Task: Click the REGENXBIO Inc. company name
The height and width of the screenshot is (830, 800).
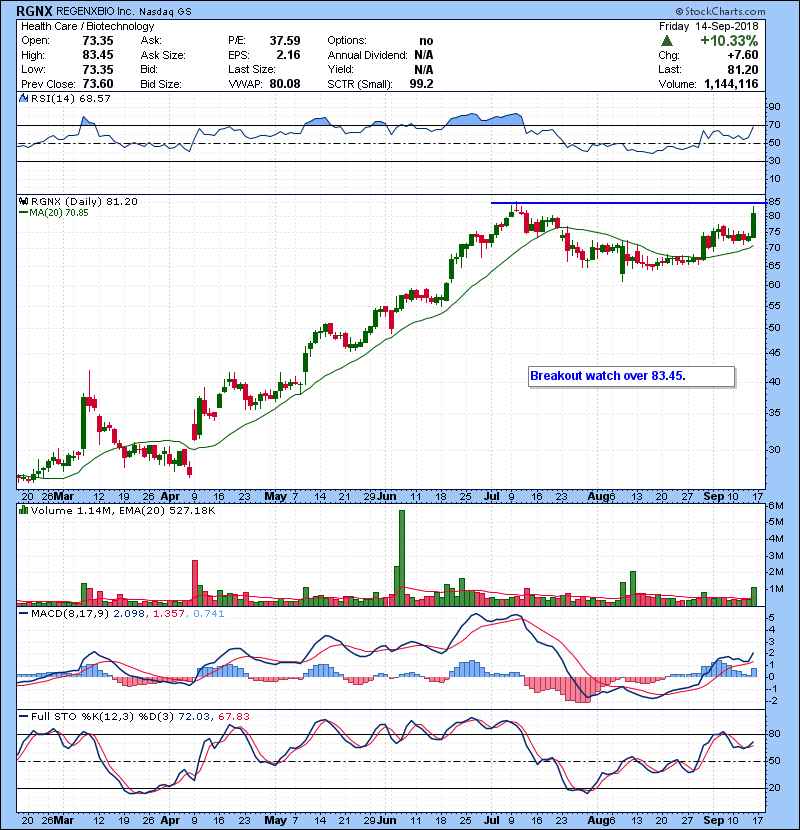Action: coord(94,11)
